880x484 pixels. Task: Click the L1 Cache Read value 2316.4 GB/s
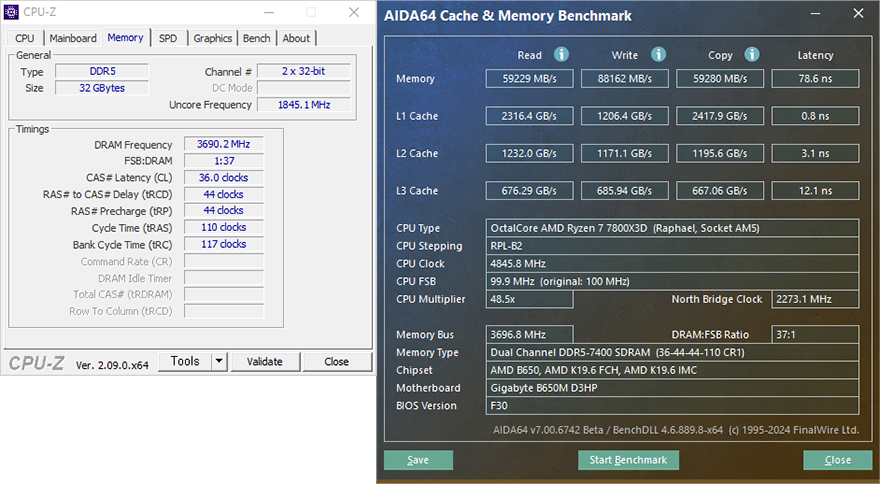tap(529, 116)
